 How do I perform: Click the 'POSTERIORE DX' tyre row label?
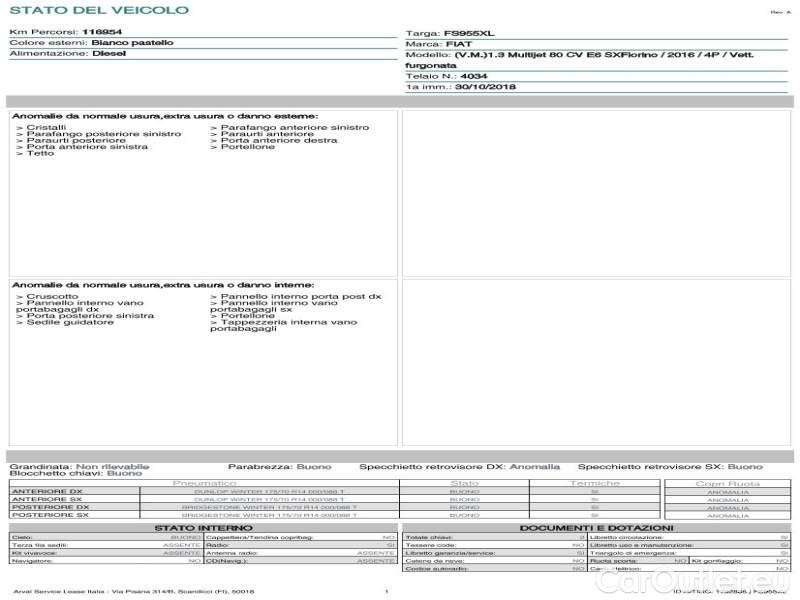coord(51,508)
